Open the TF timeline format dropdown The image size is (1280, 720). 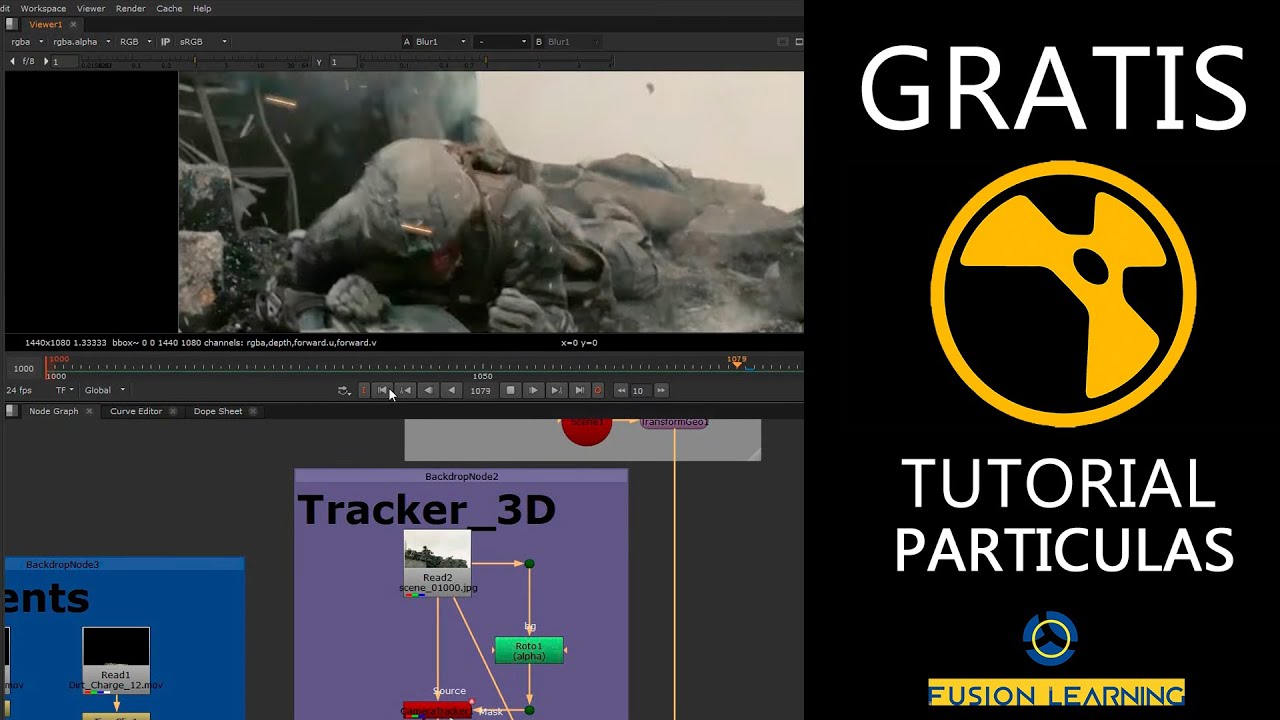(x=65, y=390)
